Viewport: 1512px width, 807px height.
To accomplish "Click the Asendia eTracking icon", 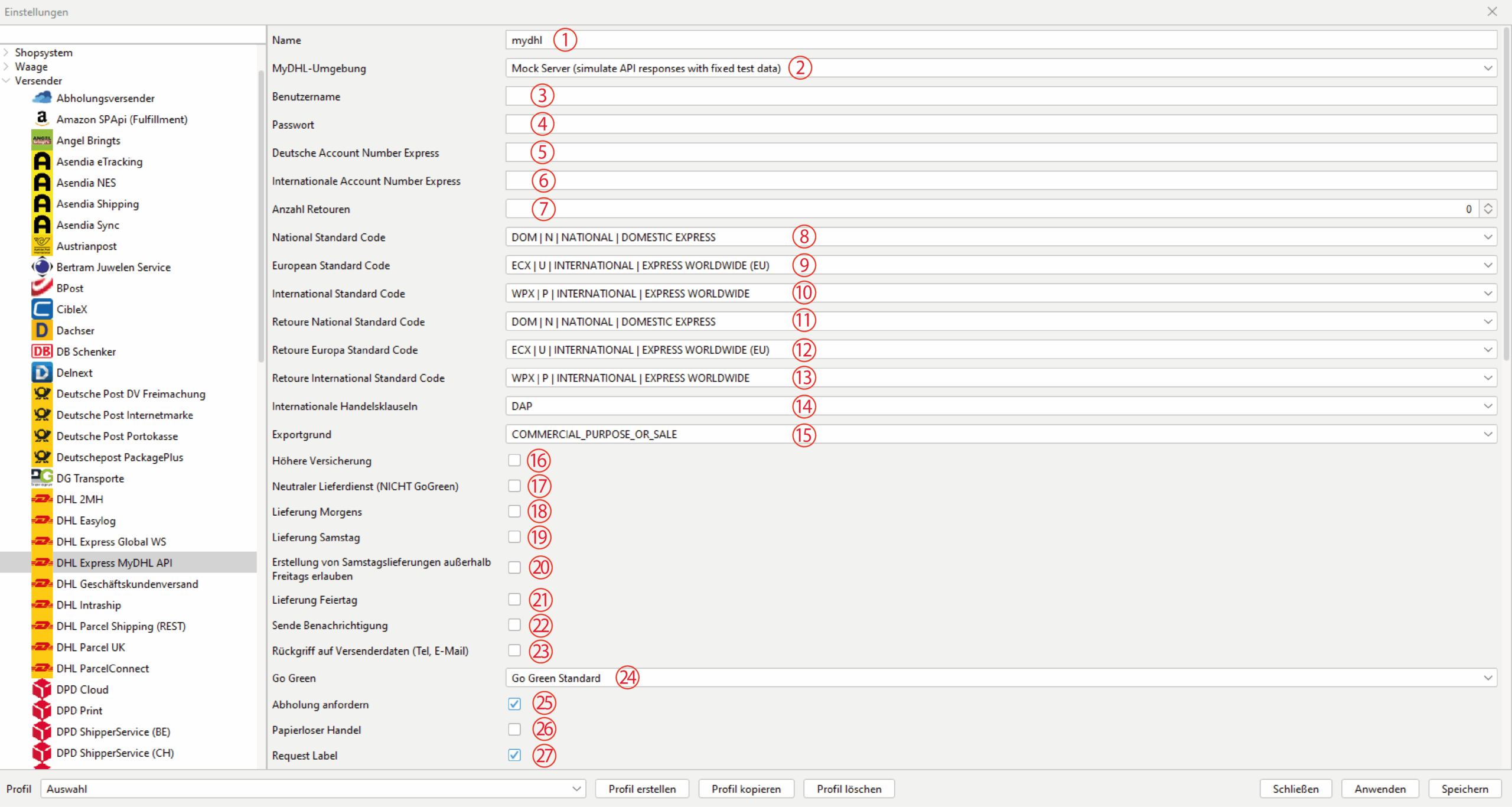I will 42,161.
